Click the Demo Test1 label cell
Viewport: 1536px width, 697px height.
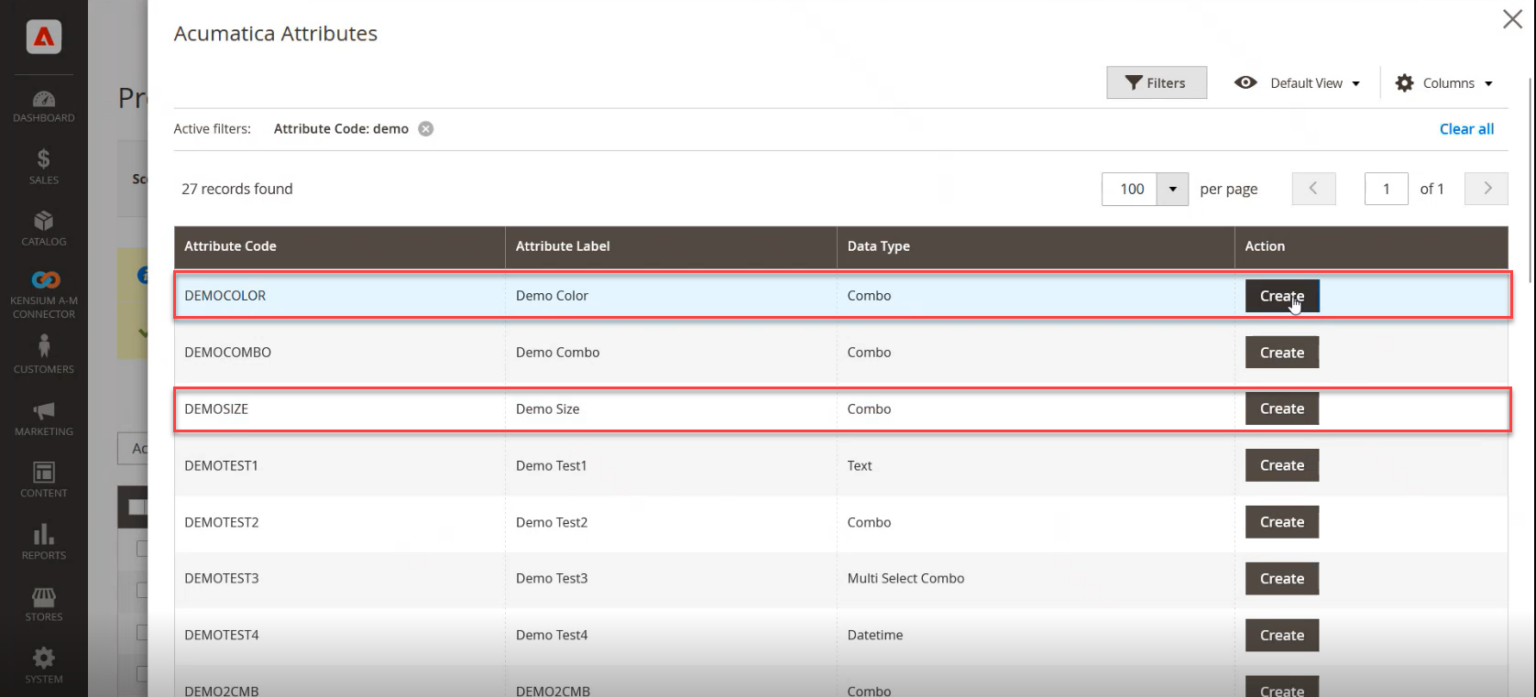(671, 465)
